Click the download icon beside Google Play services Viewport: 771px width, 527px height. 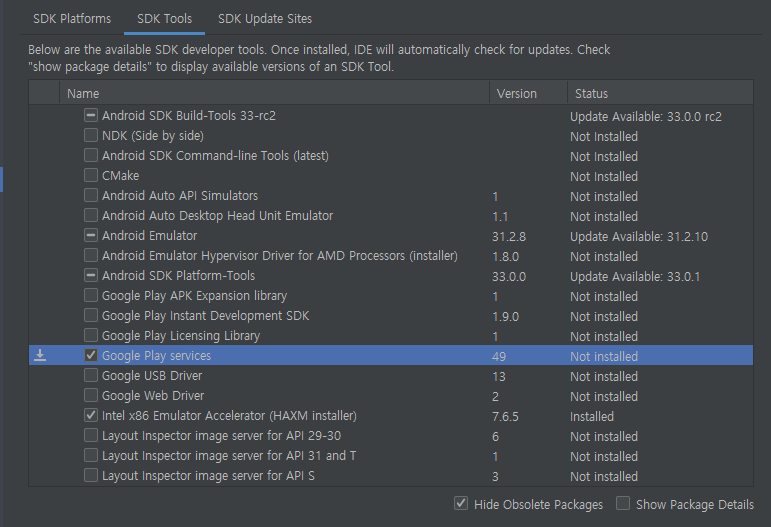pyautogui.click(x=40, y=355)
